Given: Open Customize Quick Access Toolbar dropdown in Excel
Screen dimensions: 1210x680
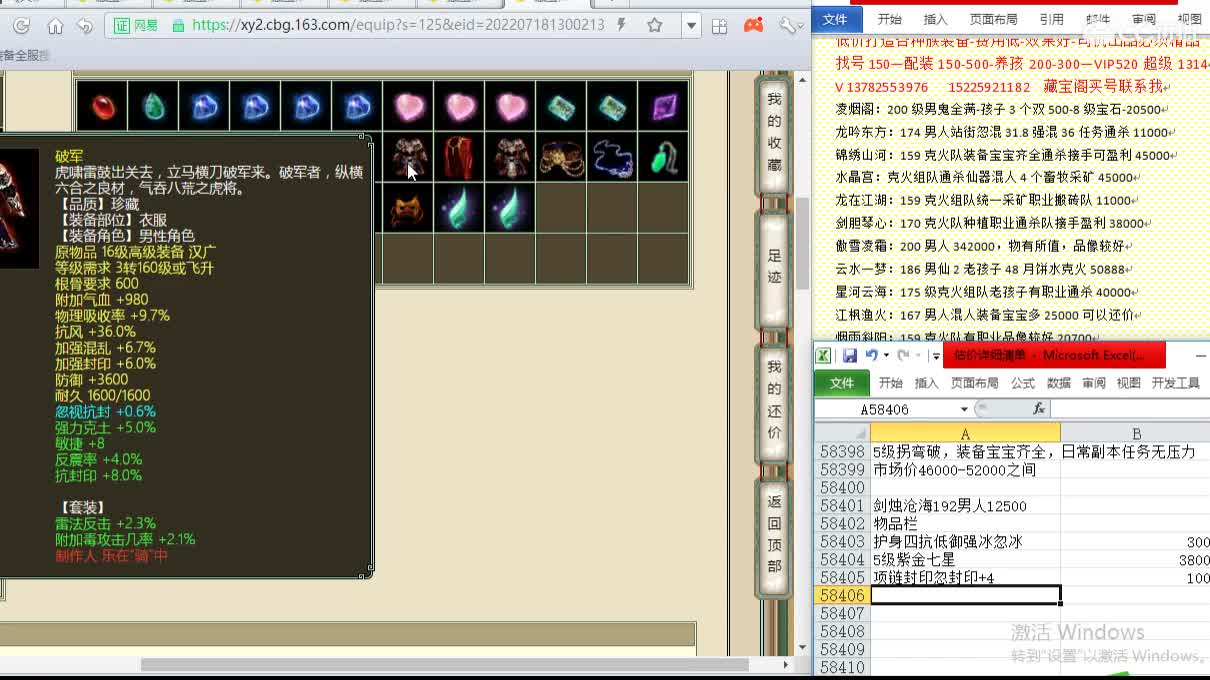Looking at the screenshot, I should point(935,356).
